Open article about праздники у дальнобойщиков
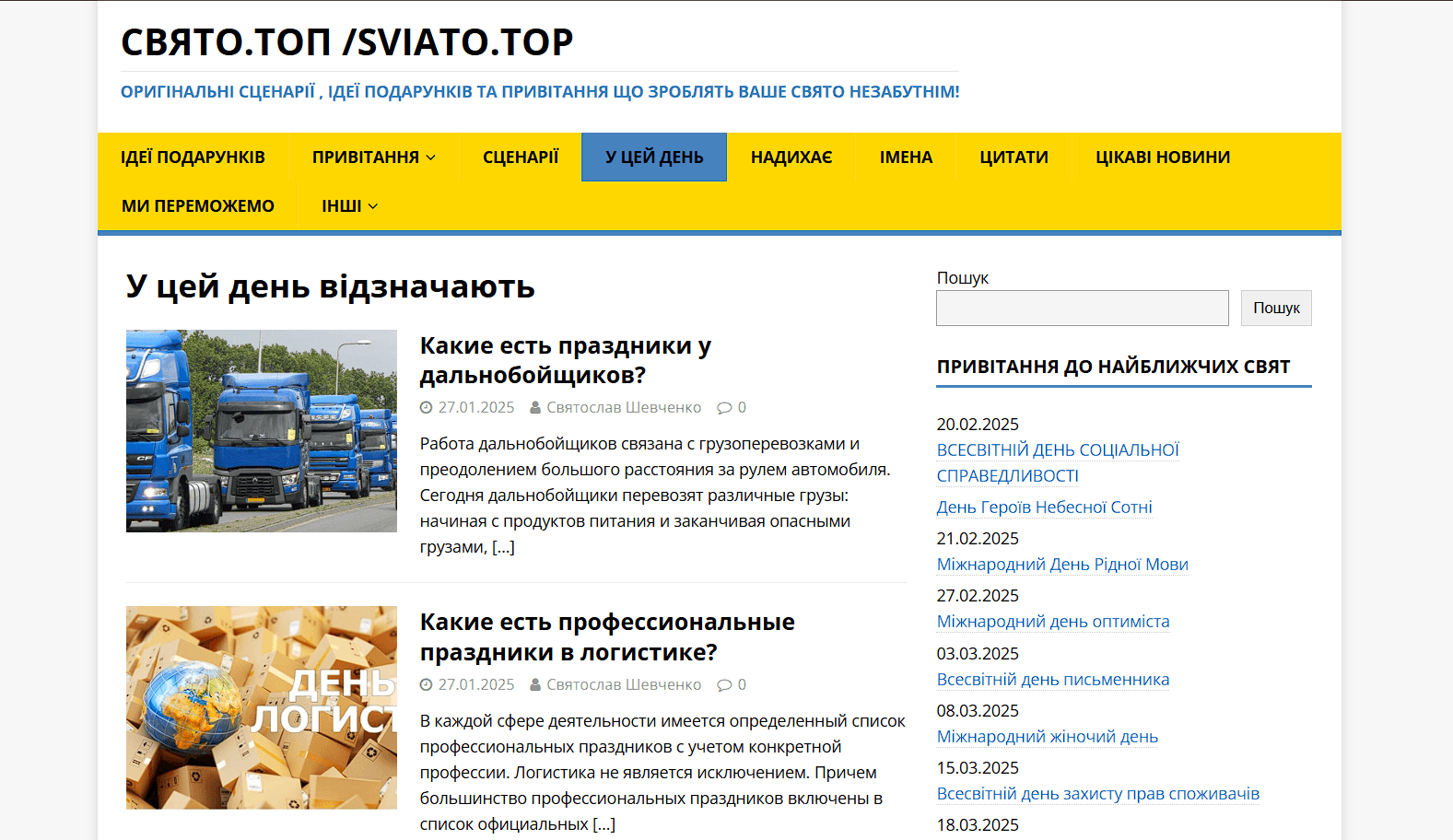Screen dimensions: 1453x840 [565, 360]
